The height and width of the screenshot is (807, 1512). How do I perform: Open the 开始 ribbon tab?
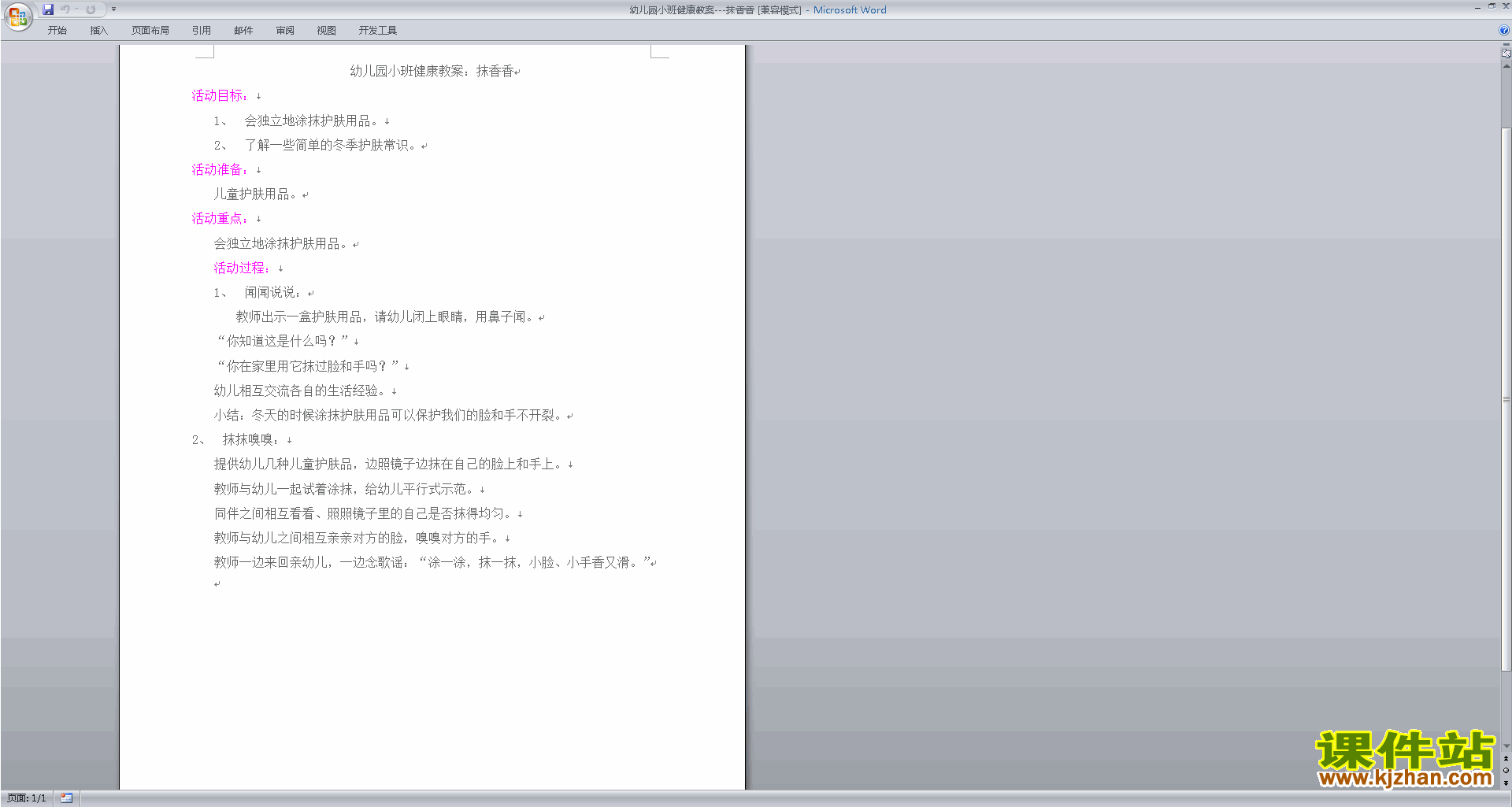coord(57,31)
